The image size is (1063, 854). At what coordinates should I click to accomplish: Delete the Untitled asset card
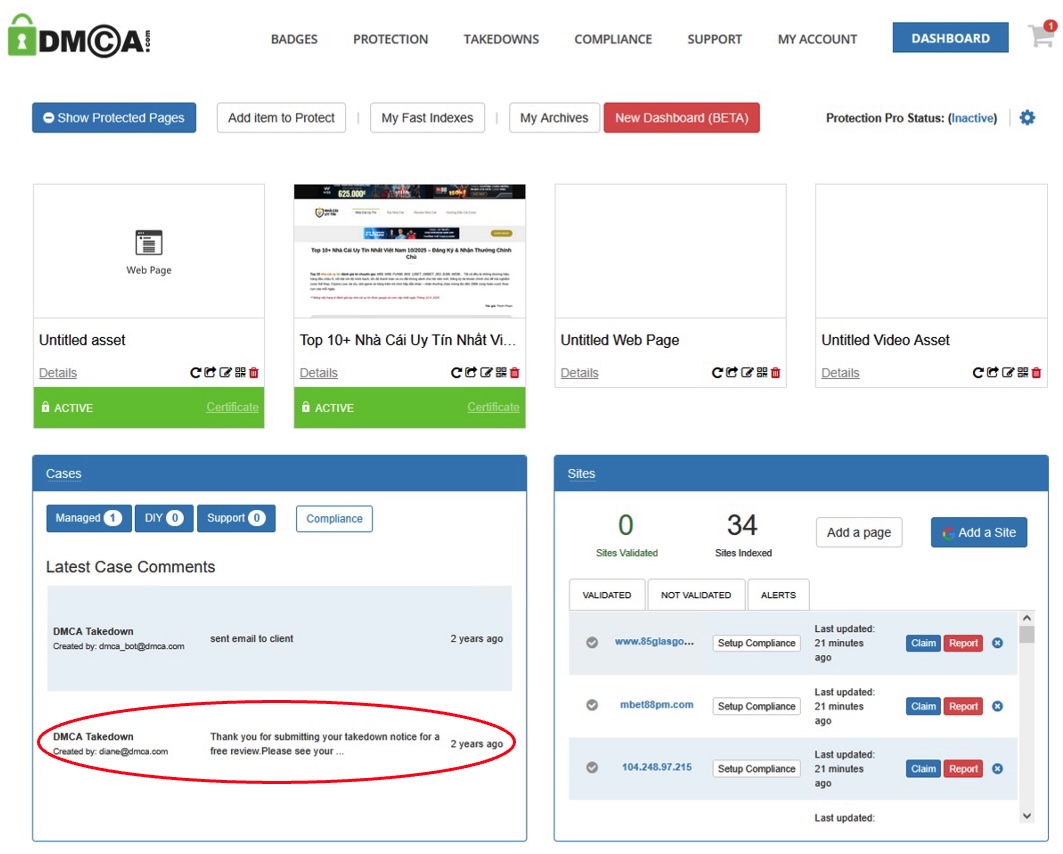(x=254, y=372)
